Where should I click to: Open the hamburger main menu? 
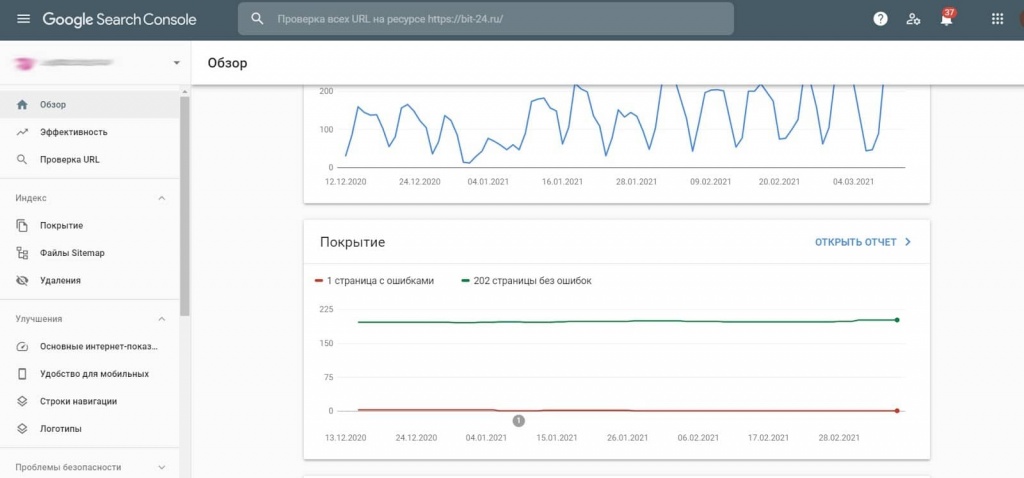[23, 19]
